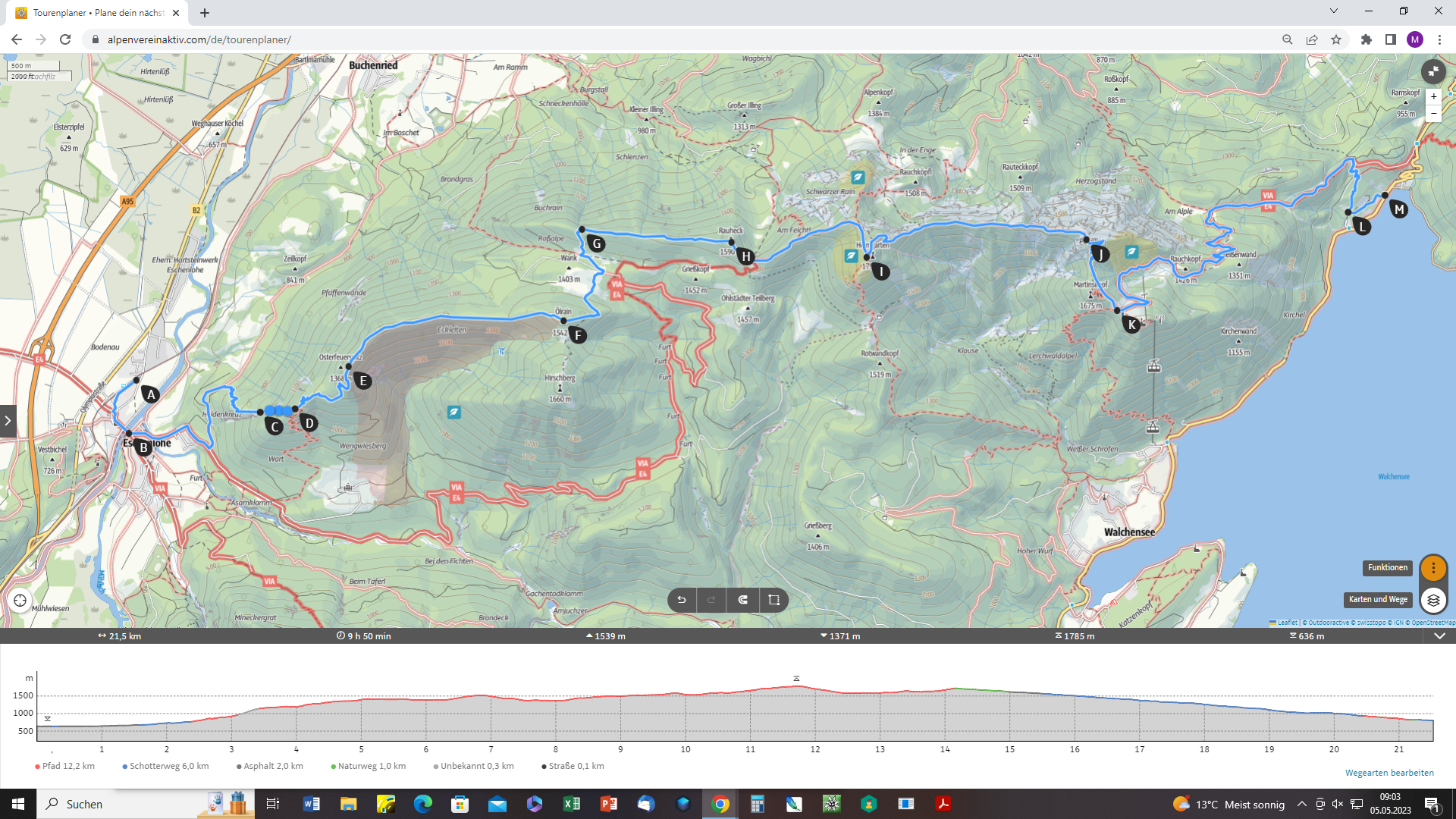This screenshot has height=819, width=1456.
Task: Expand the left side panel arrow
Action: coord(8,420)
